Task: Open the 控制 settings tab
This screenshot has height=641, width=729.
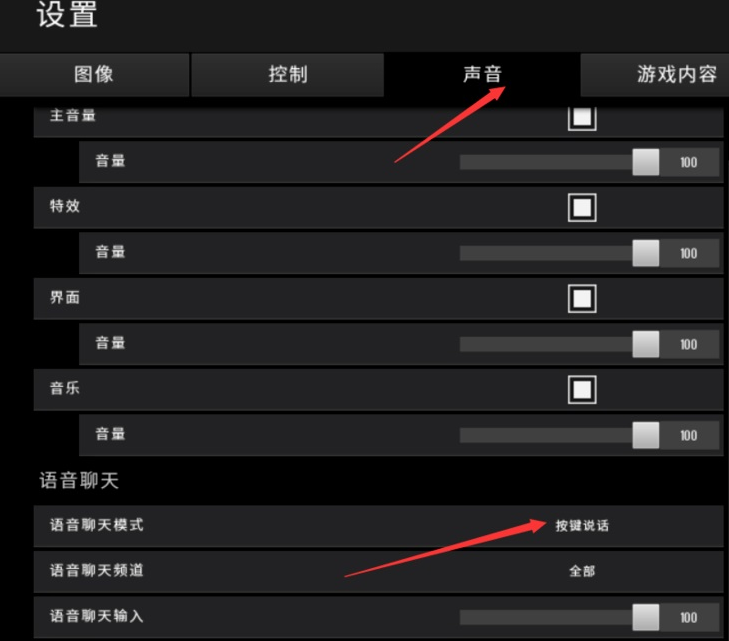Action: (288, 74)
